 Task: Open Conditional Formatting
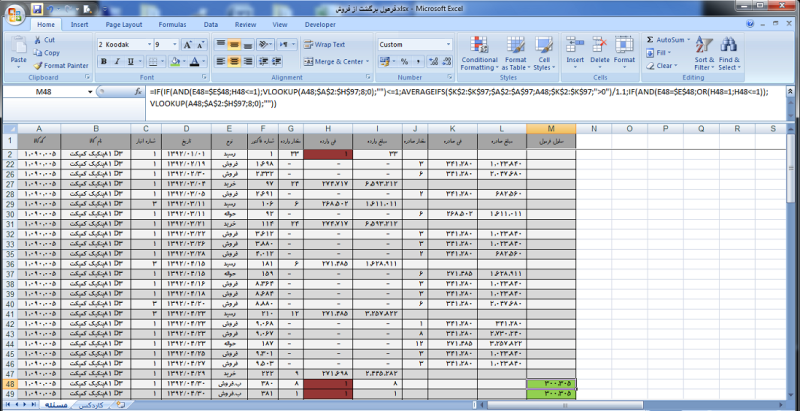(x=479, y=54)
